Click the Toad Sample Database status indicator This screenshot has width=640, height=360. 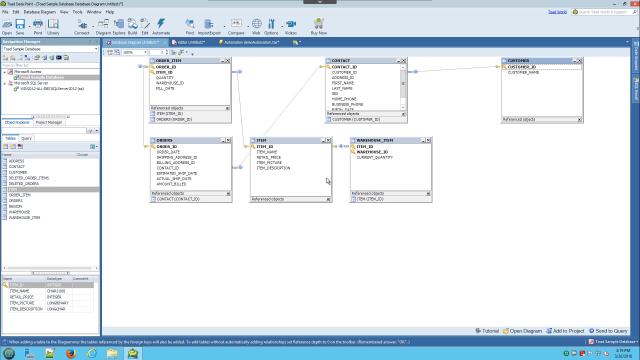[x=613, y=342]
